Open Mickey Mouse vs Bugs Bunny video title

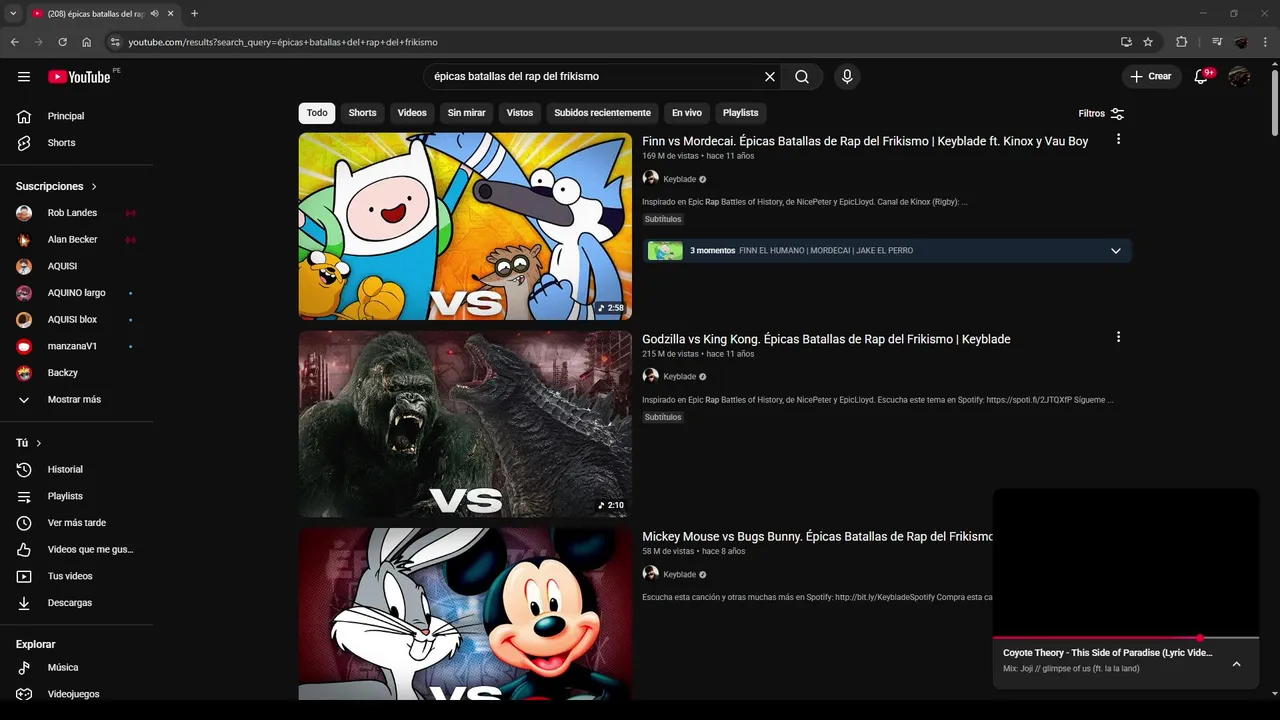coord(817,537)
